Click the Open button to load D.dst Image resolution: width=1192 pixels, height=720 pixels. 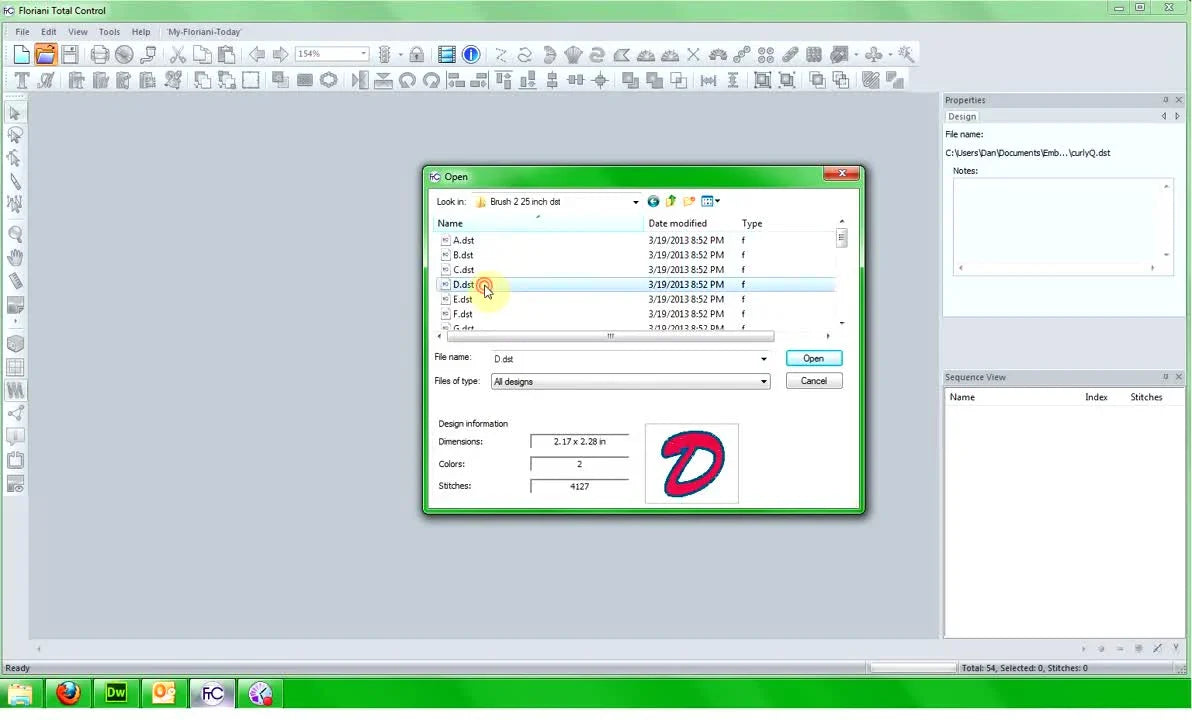[813, 357]
